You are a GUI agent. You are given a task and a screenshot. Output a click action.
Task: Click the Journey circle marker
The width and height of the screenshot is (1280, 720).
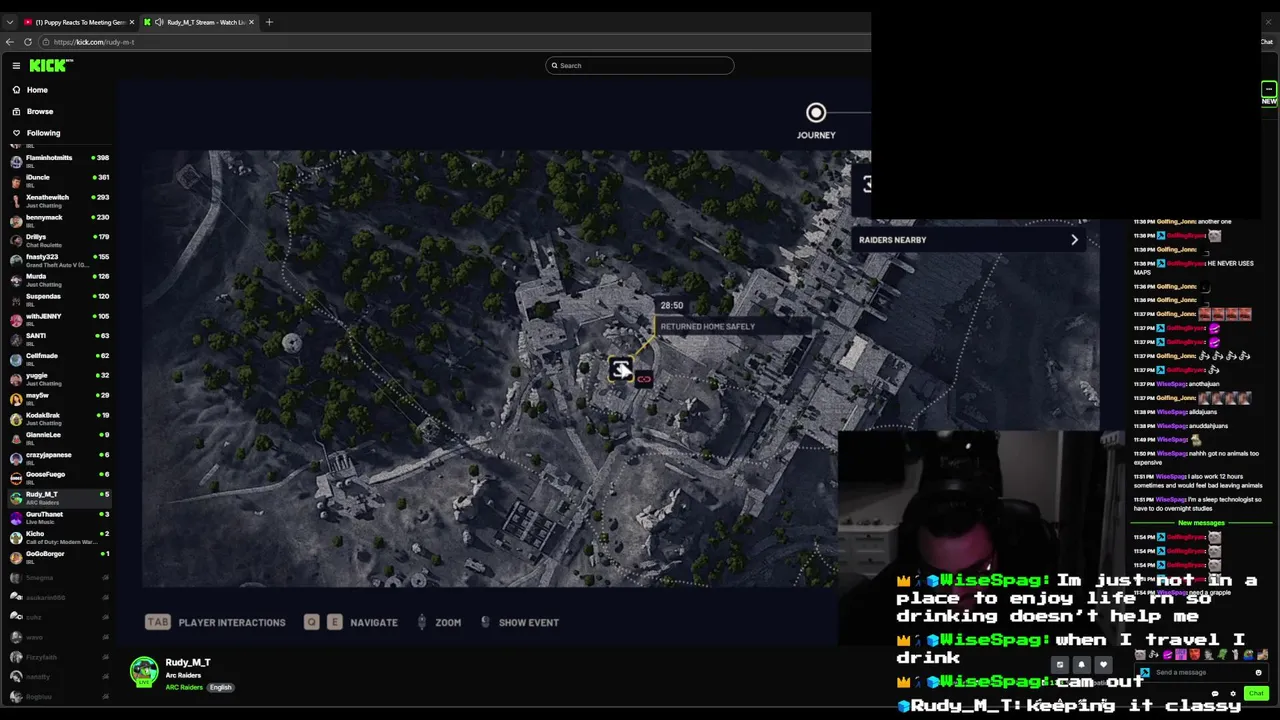[x=816, y=113]
